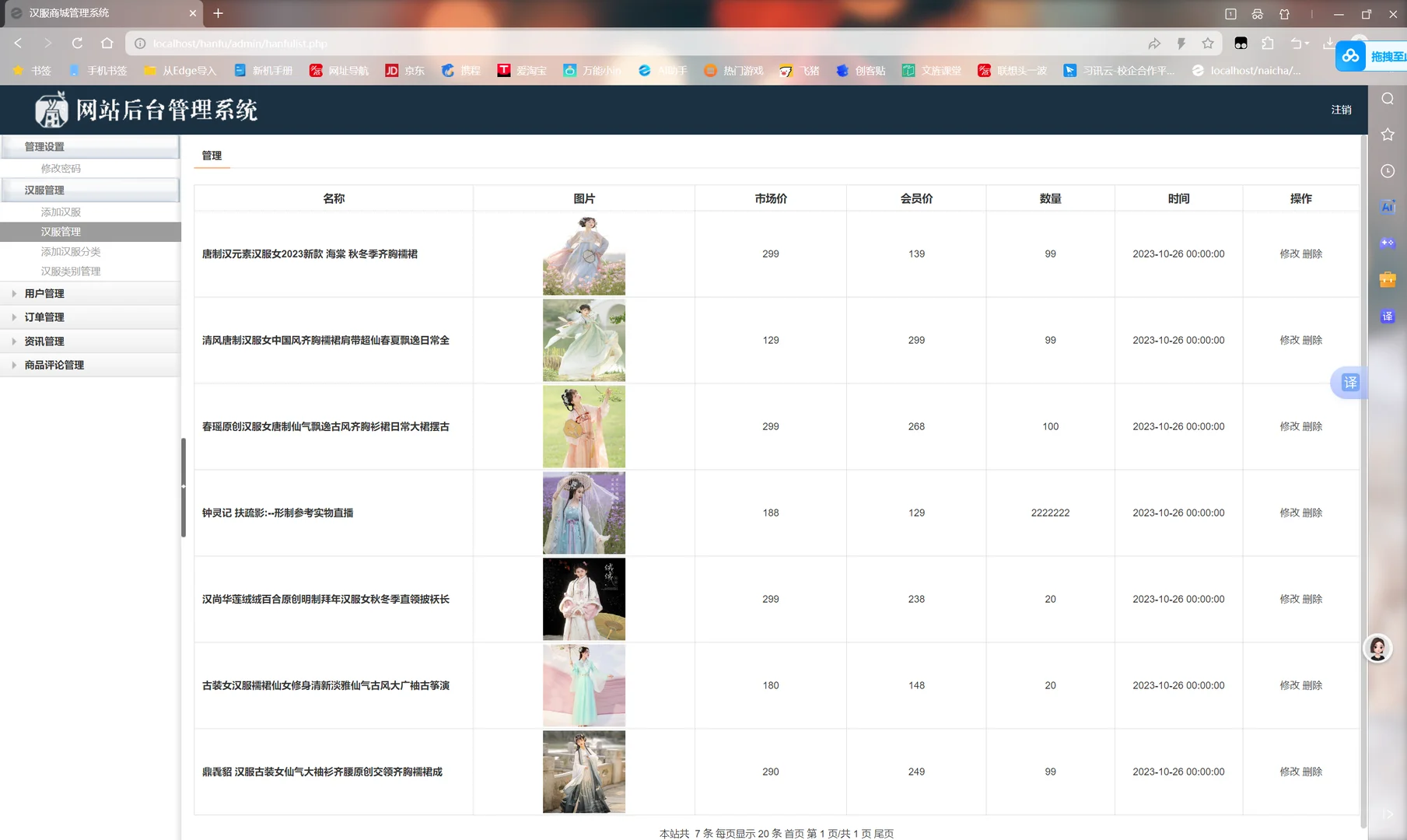Open 修改密码 menu item
Viewport: 1407px width, 840px height.
61,169
